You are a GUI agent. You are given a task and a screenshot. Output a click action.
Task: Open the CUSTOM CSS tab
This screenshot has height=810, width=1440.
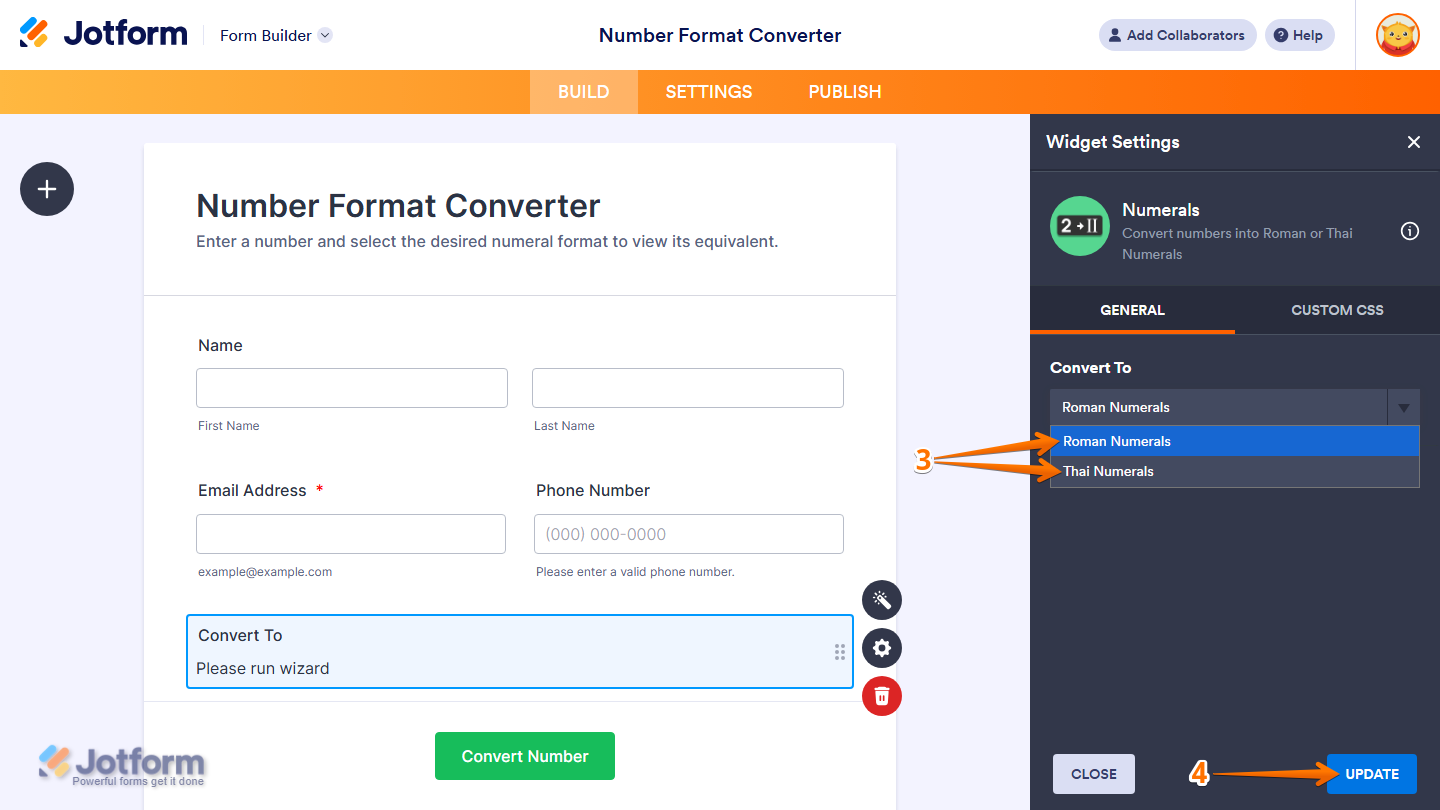point(1337,310)
